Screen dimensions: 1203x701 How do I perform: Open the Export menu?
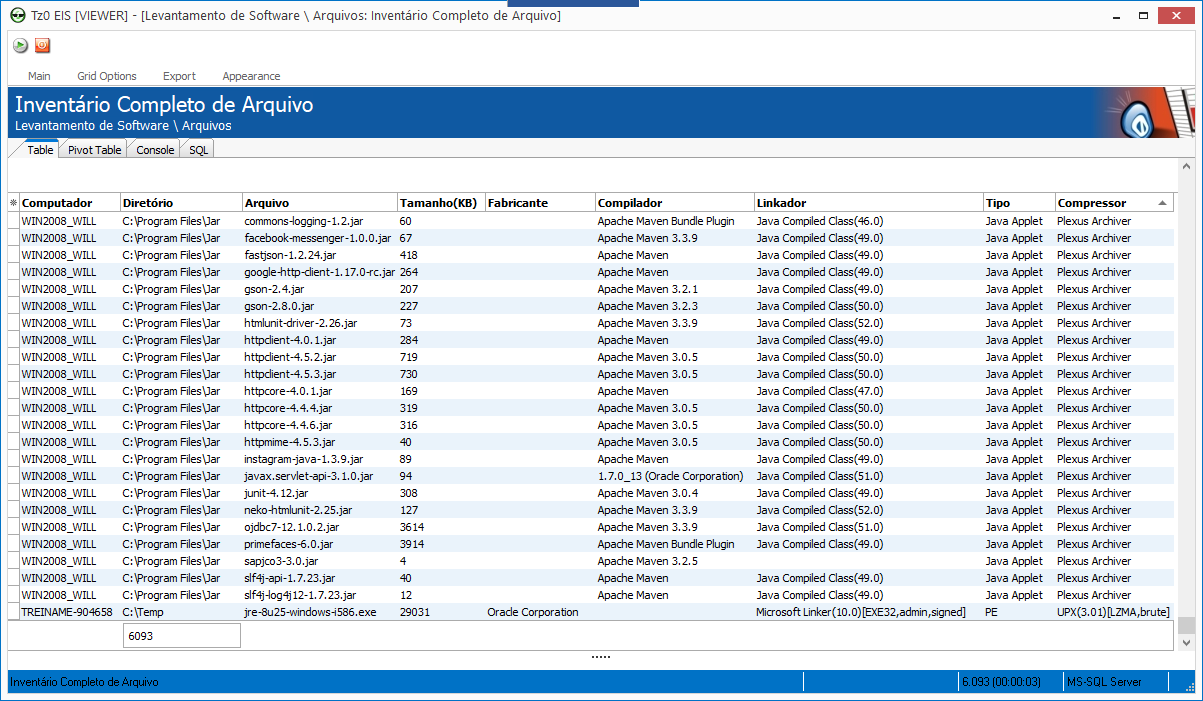179,76
